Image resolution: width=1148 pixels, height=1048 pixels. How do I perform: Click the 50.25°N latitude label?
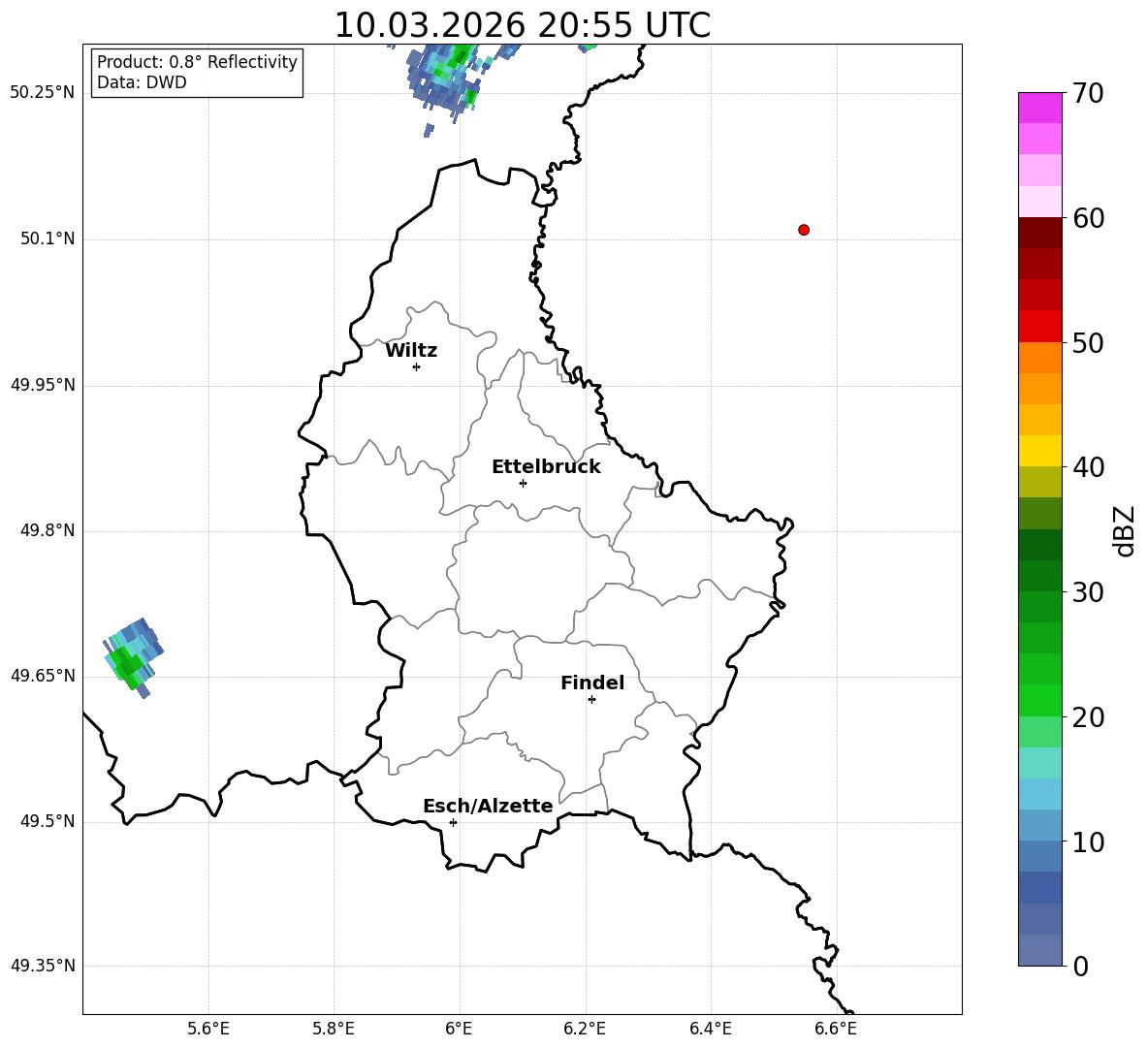43,93
